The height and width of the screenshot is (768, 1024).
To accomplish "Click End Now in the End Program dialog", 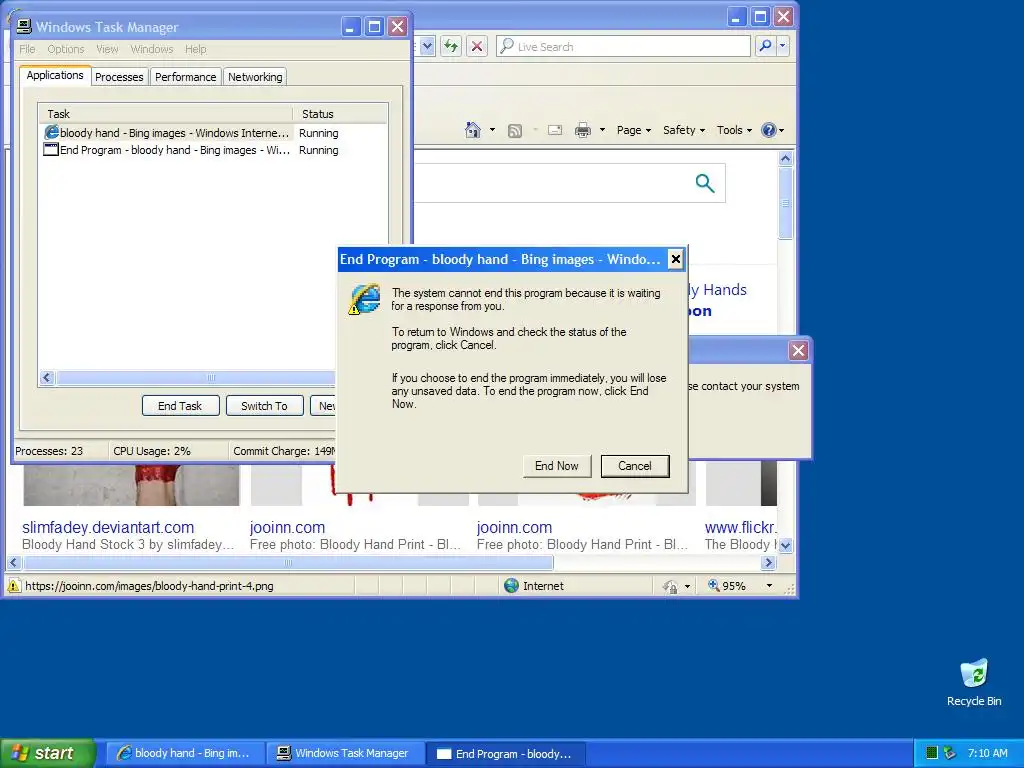I will click(557, 466).
